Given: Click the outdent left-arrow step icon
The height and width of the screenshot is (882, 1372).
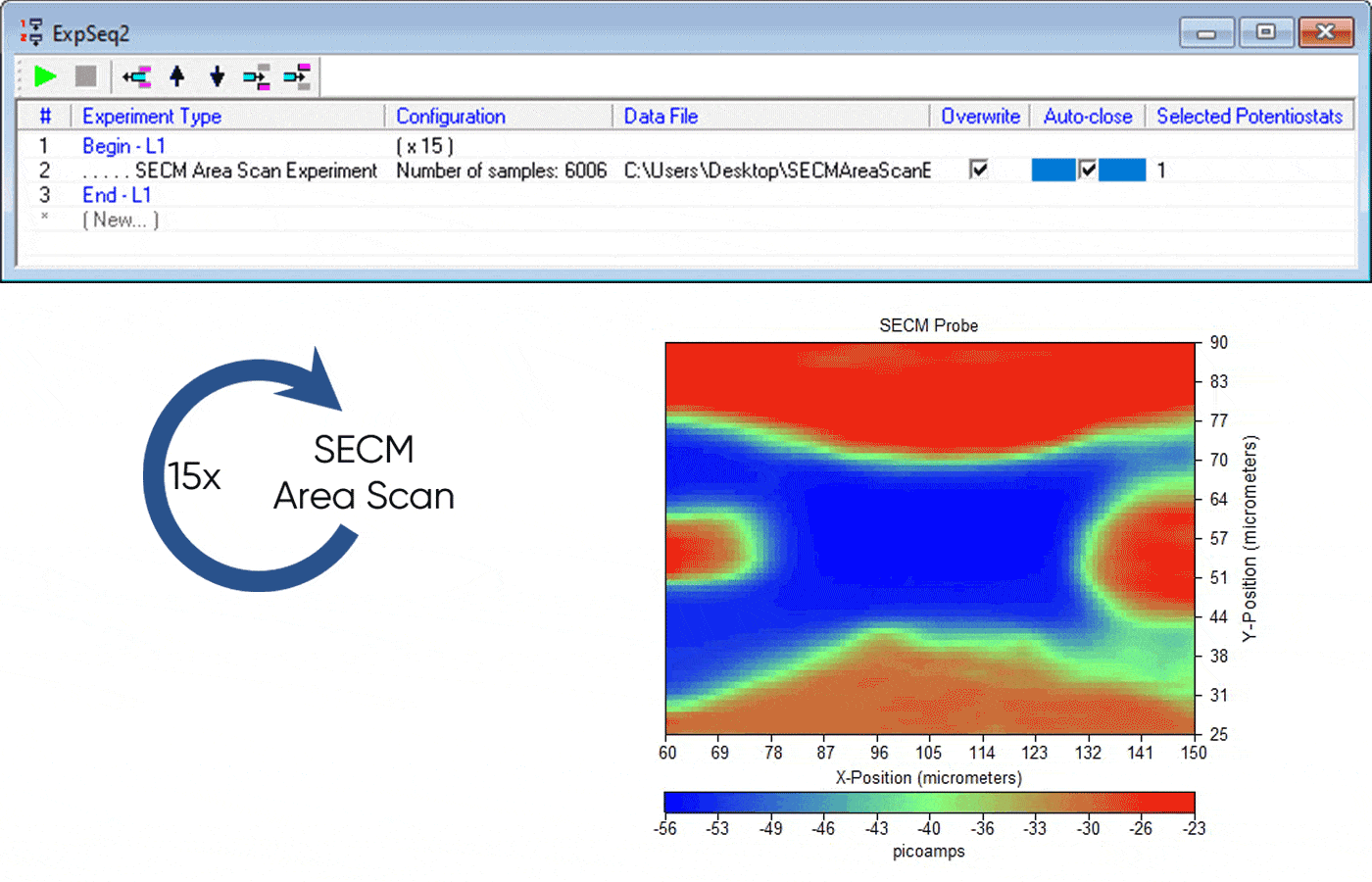Looking at the screenshot, I should [x=136, y=76].
